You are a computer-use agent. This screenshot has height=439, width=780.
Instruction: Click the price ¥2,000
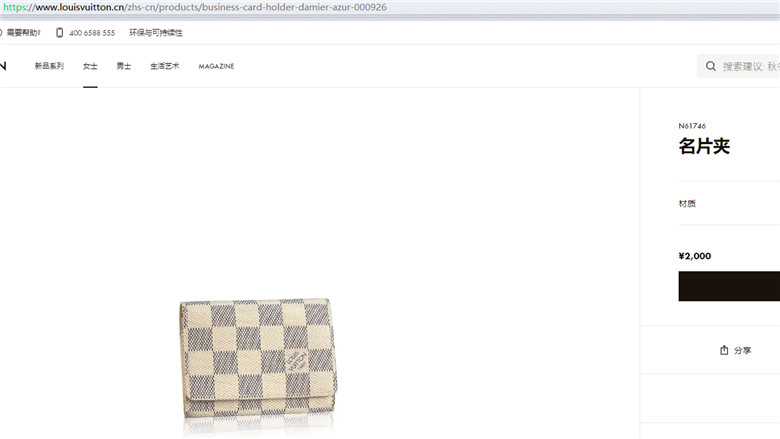click(x=695, y=256)
